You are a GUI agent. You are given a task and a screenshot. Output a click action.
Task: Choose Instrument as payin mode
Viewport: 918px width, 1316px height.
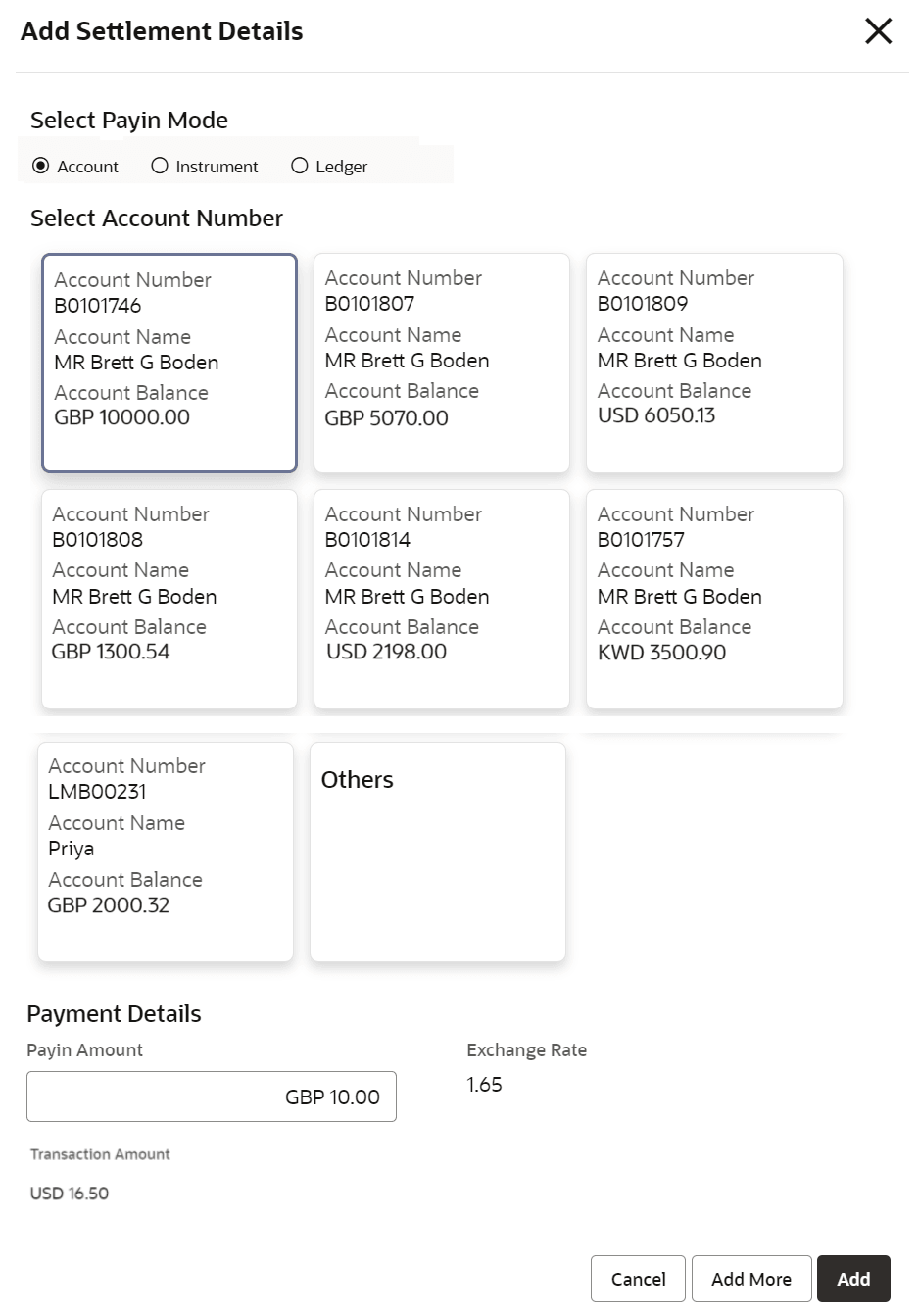(160, 167)
